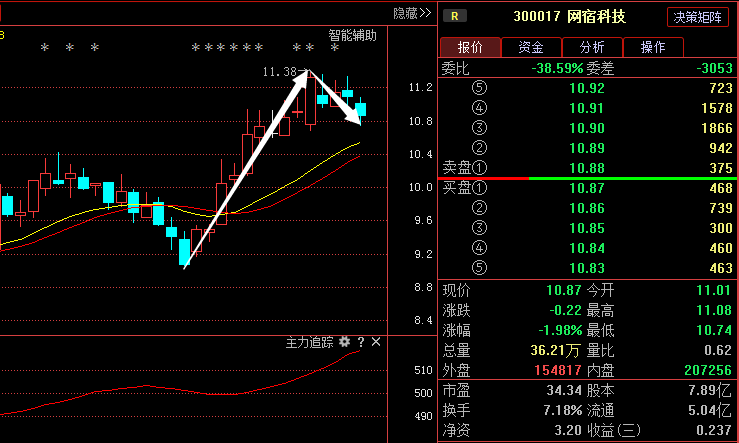739x443 pixels.
Task: Switch to the 分析 tab
Action: pyautogui.click(x=592, y=47)
